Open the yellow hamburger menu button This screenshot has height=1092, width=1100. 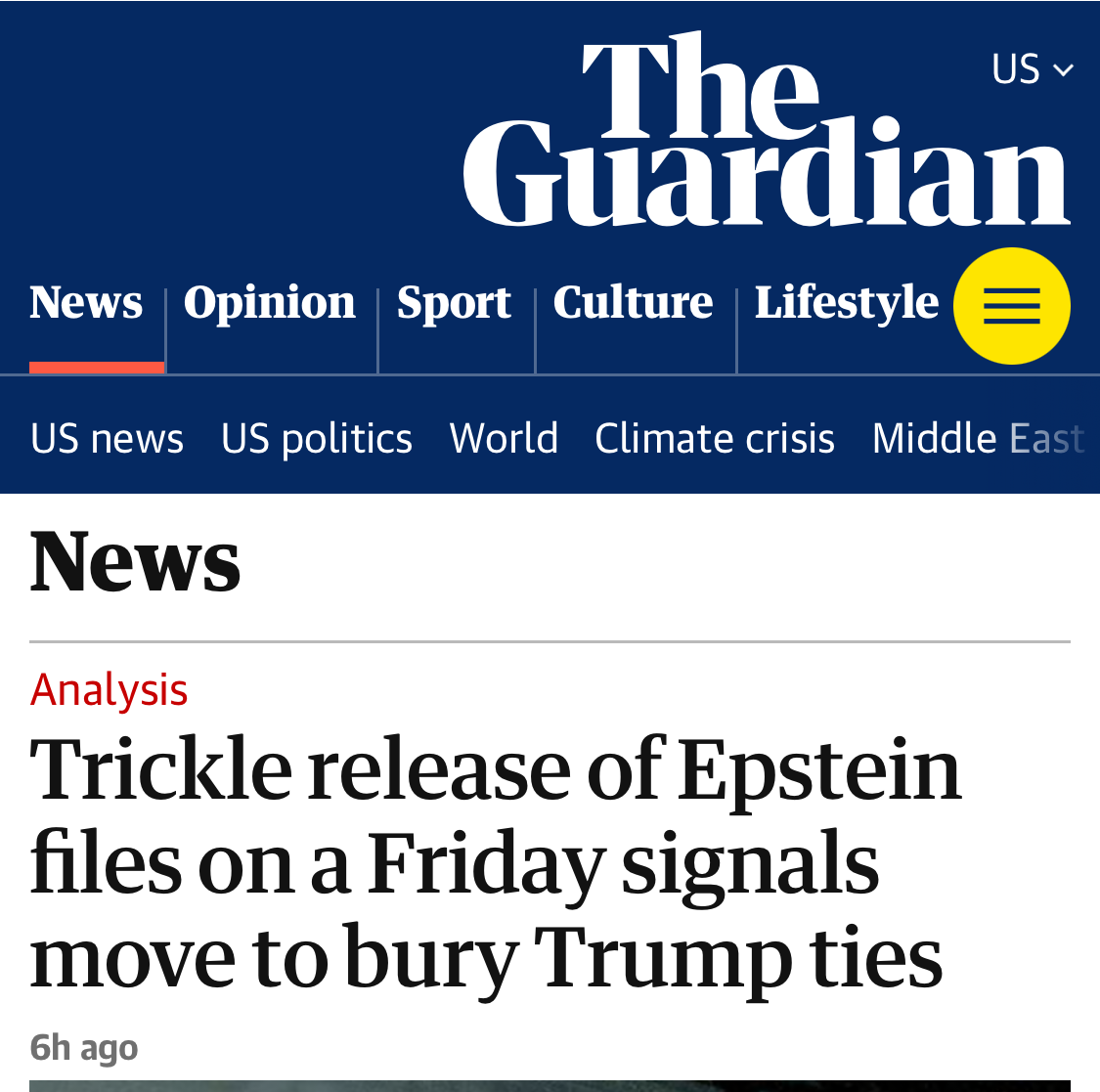(x=1011, y=306)
